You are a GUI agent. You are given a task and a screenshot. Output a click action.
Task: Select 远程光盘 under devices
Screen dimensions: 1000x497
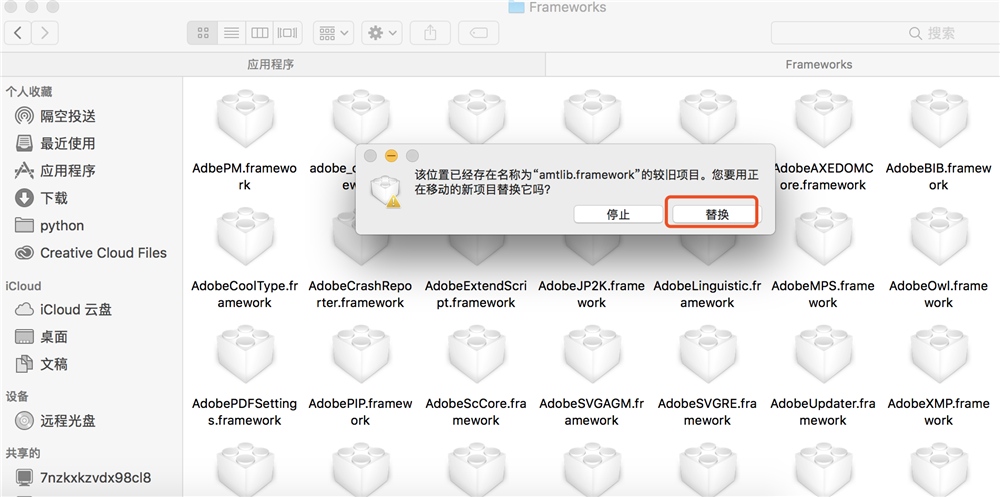coord(55,421)
